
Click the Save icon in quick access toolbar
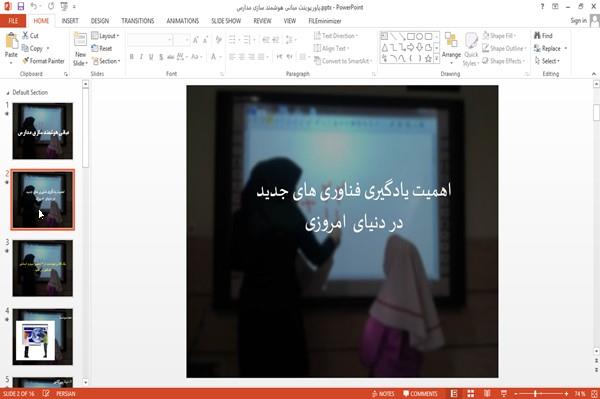click(x=21, y=7)
